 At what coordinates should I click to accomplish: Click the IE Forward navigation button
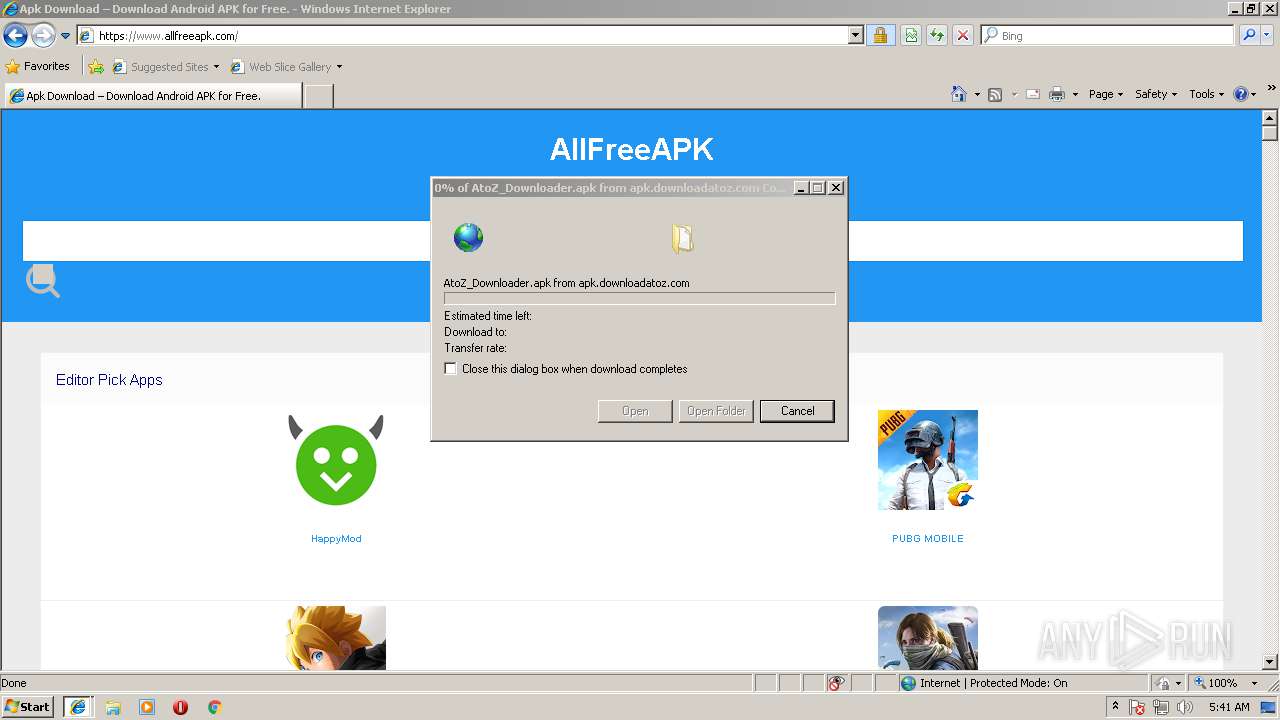point(43,36)
